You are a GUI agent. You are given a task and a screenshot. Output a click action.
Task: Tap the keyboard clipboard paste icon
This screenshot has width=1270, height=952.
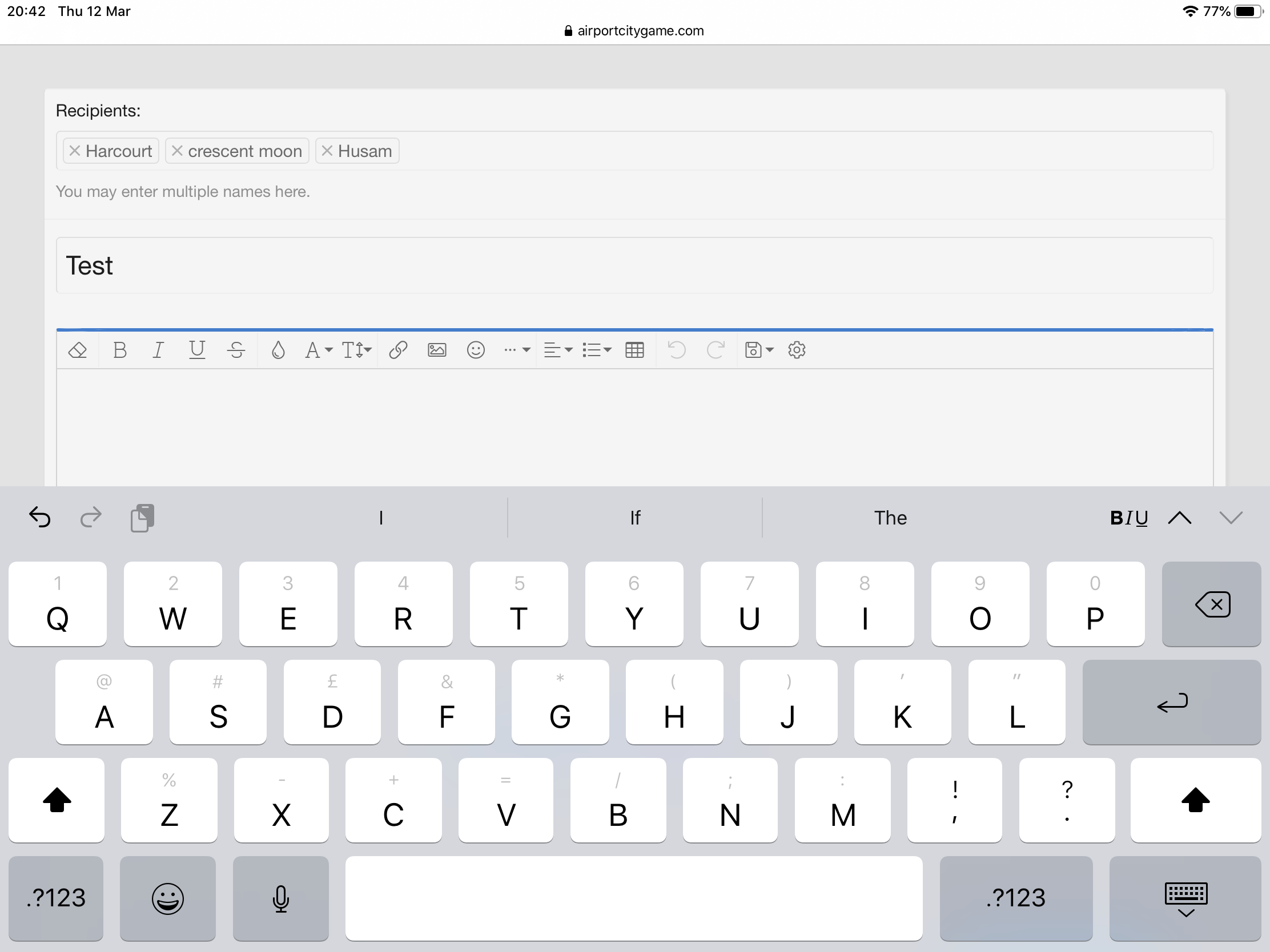pyautogui.click(x=142, y=518)
